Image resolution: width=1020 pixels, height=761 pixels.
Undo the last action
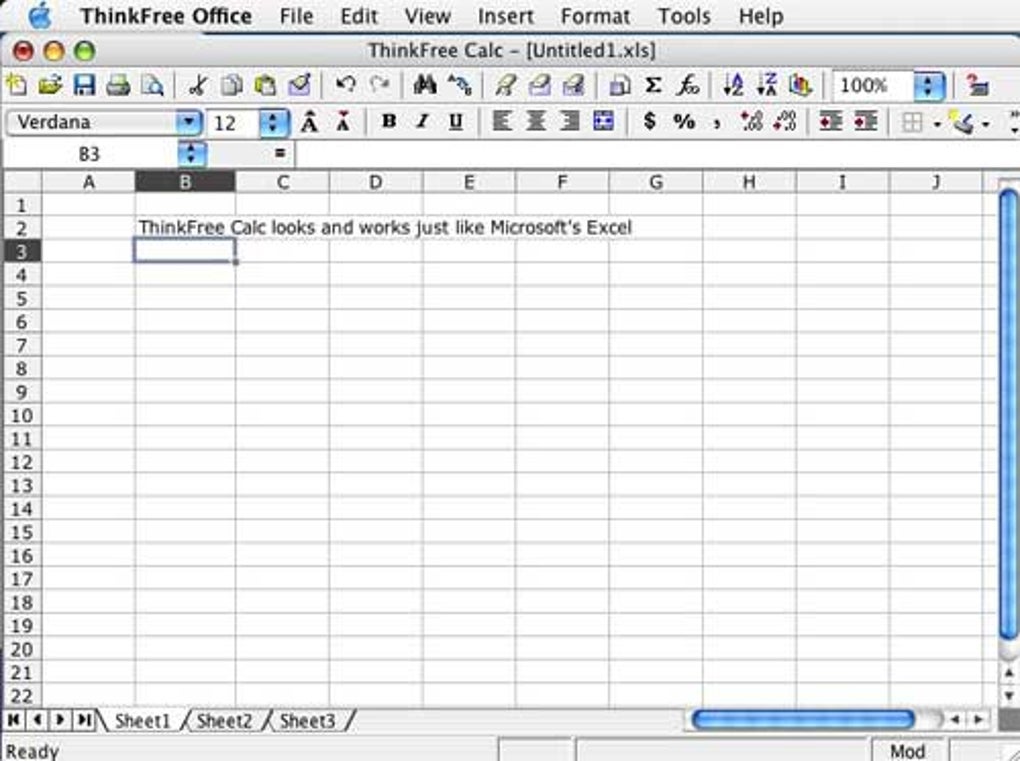point(345,85)
